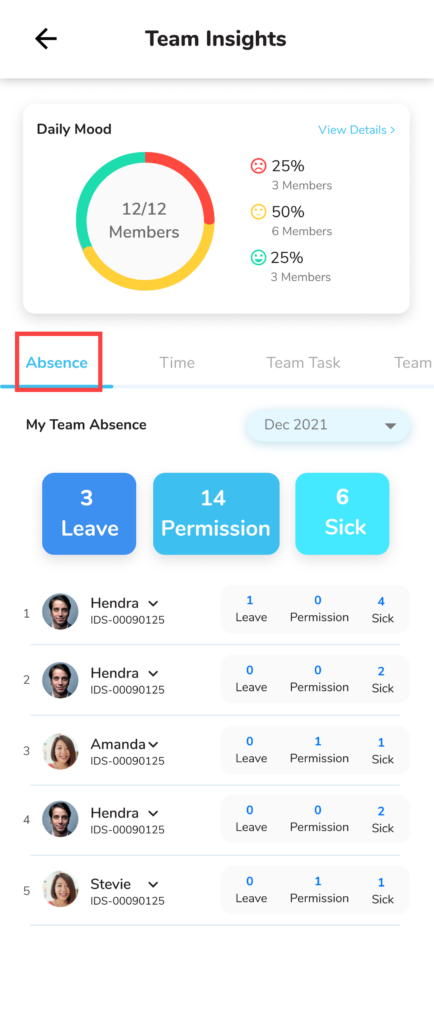The image size is (434, 1024).
Task: Expand Stevie's details chevron
Action: (153, 884)
